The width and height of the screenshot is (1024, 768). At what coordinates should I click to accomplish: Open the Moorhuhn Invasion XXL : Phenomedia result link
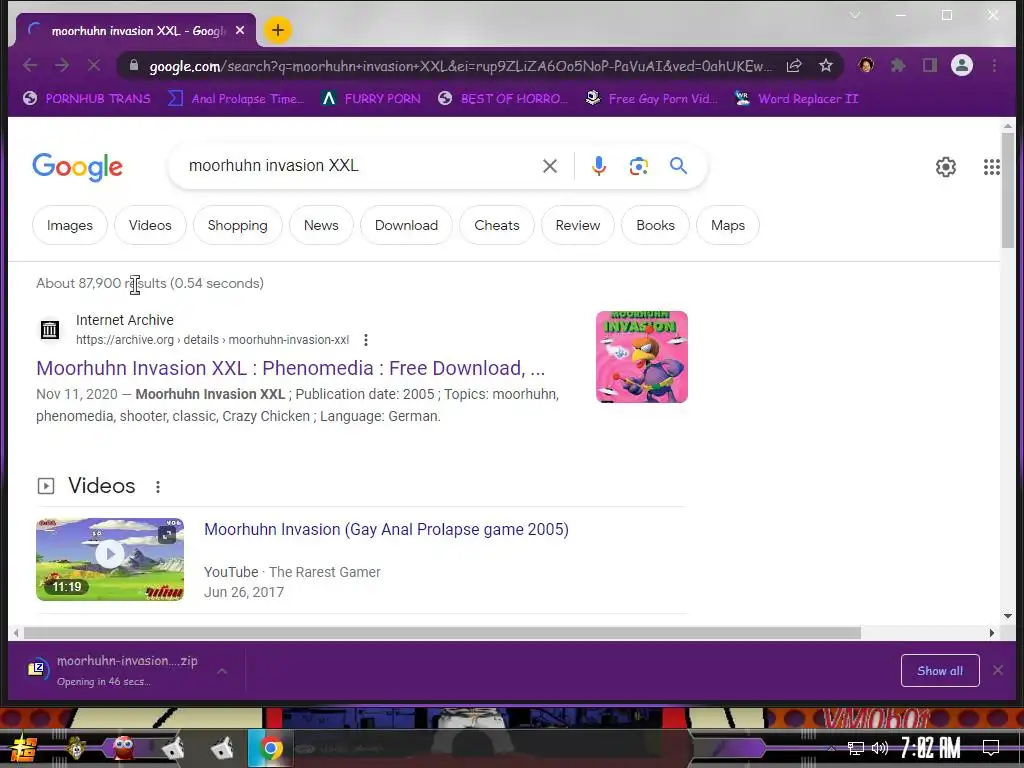[291, 368]
